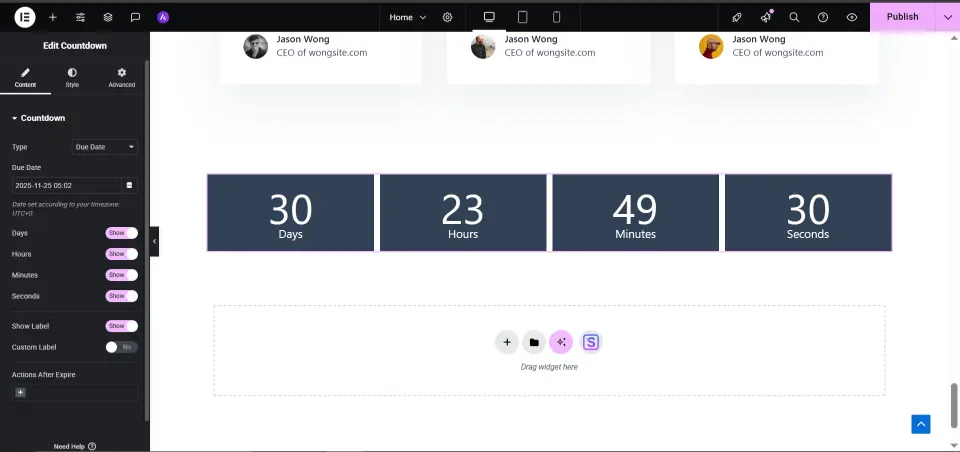Preview changes with the eye icon
Viewport: 960px width, 452px height.
click(x=852, y=17)
